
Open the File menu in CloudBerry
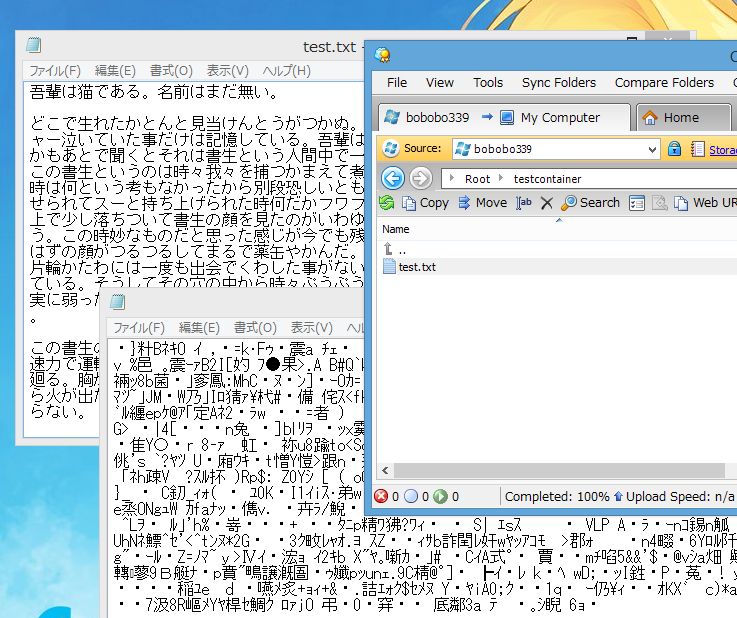[x=397, y=83]
